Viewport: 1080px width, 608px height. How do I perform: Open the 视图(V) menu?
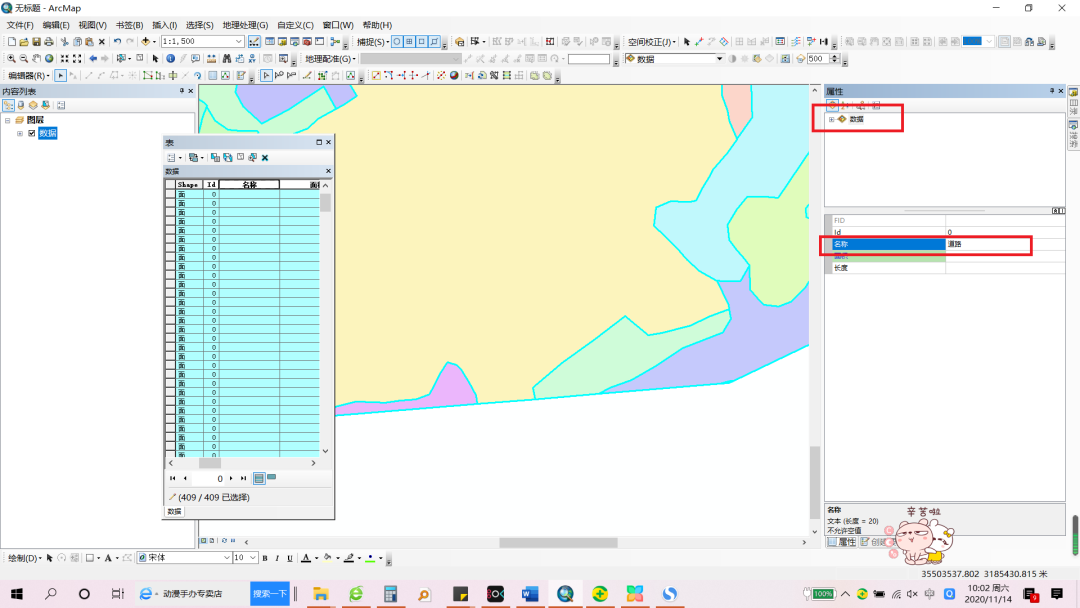coord(92,25)
